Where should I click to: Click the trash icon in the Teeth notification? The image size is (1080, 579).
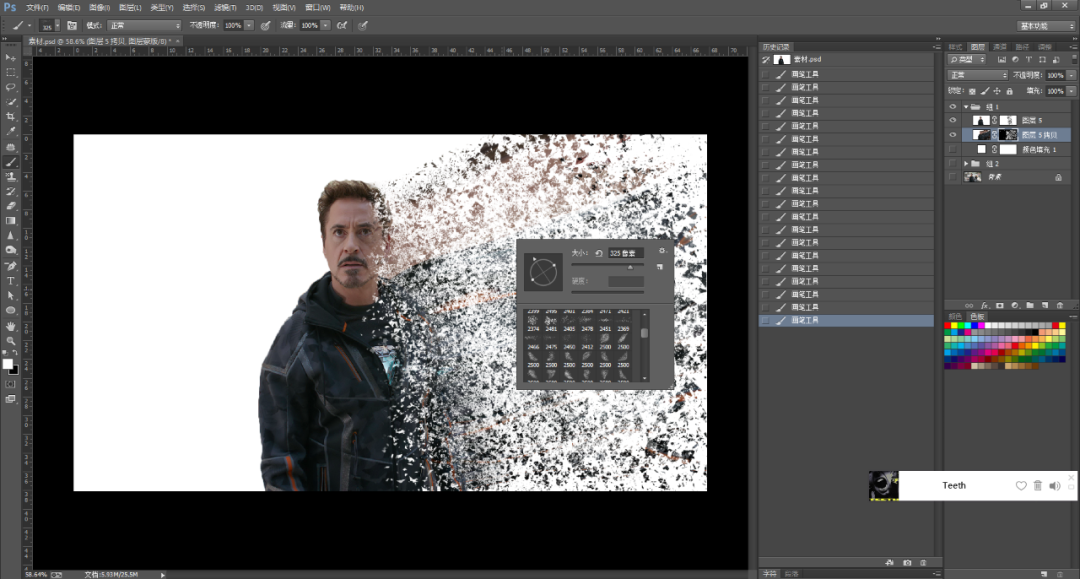[1038, 485]
